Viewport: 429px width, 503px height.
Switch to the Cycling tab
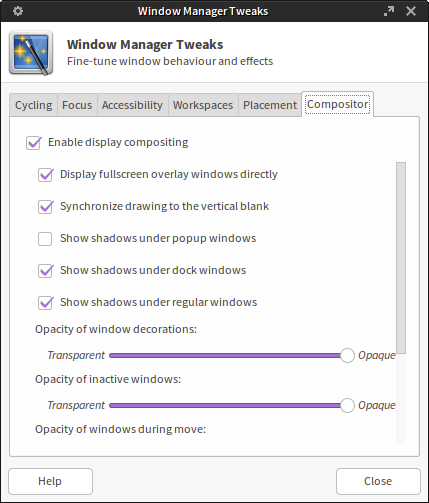34,105
